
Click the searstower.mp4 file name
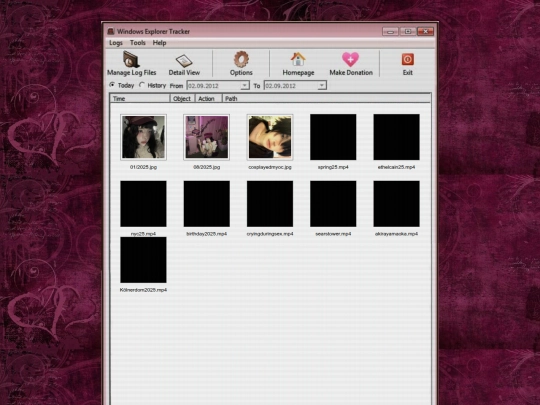point(333,234)
